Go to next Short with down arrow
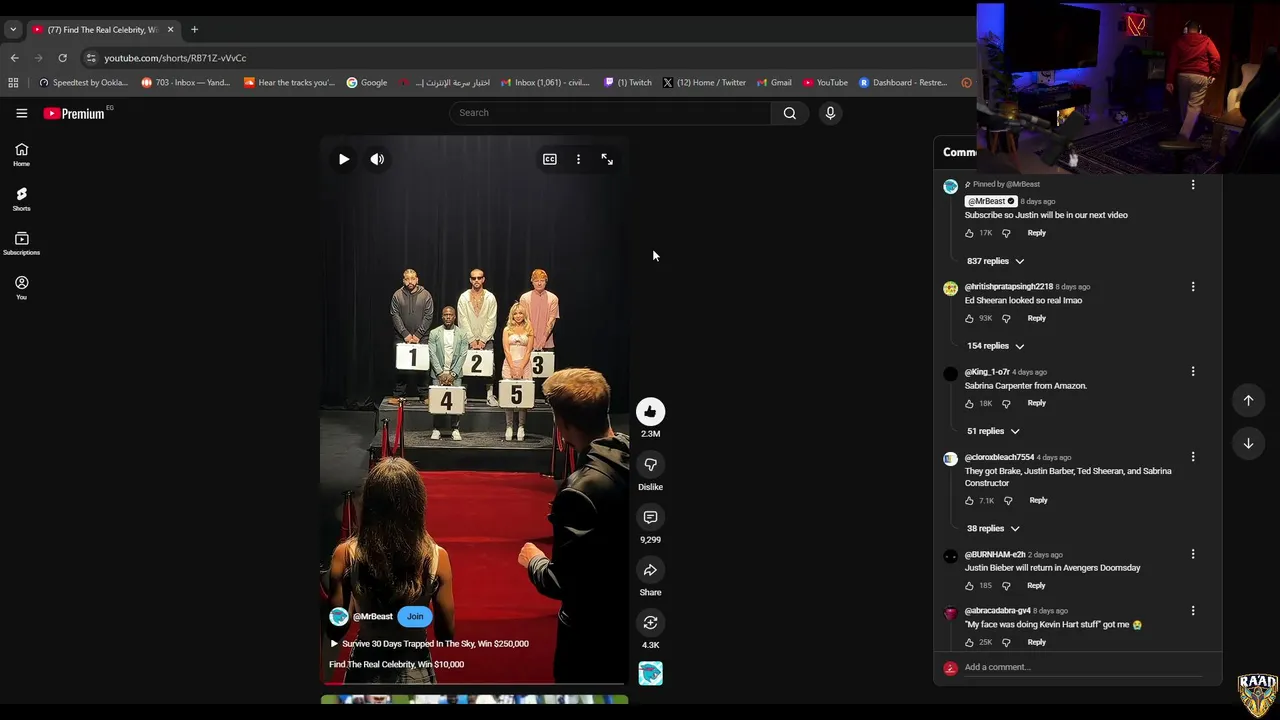1280x720 pixels. coord(1248,443)
